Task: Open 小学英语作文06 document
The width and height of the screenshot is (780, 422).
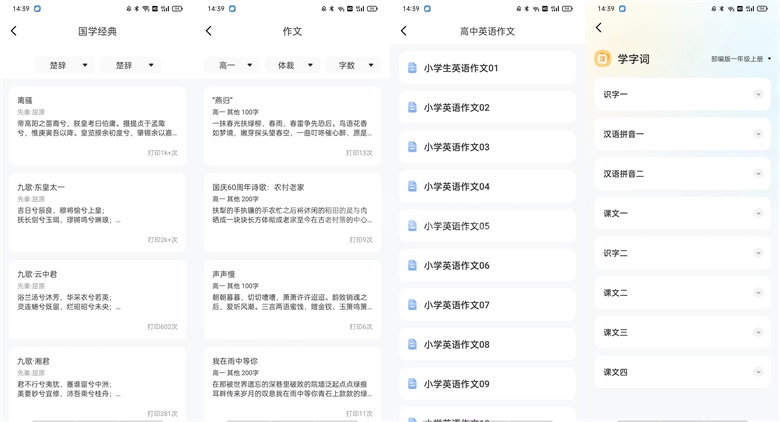Action: pos(488,265)
